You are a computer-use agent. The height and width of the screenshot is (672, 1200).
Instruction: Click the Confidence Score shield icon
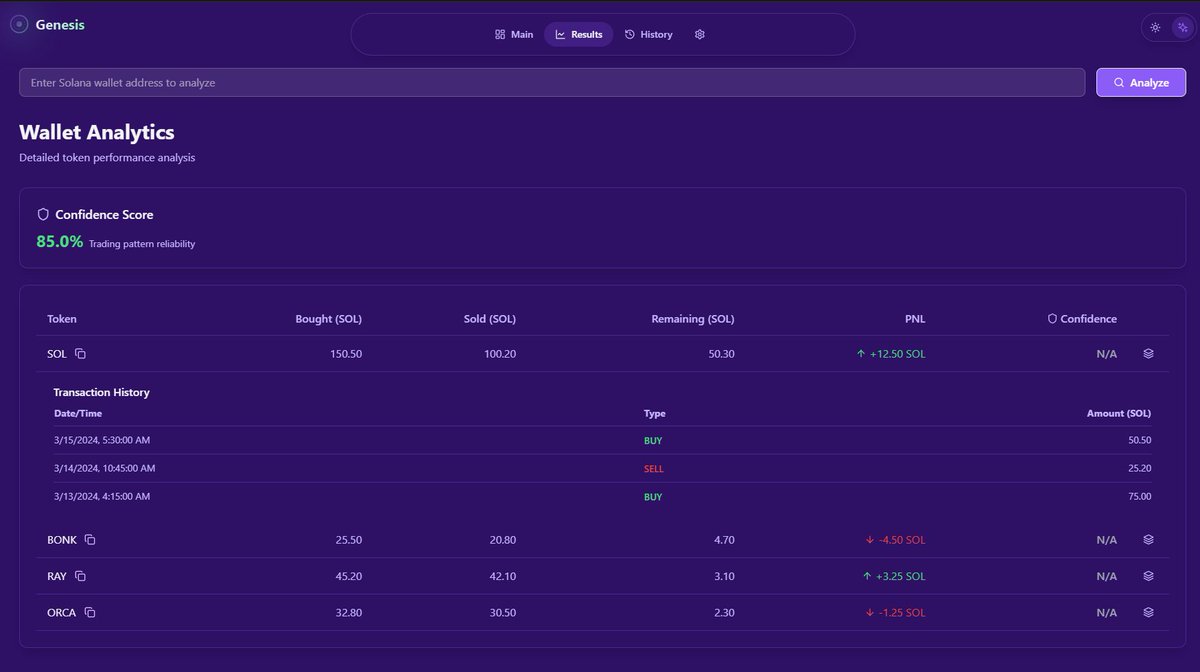(43, 214)
